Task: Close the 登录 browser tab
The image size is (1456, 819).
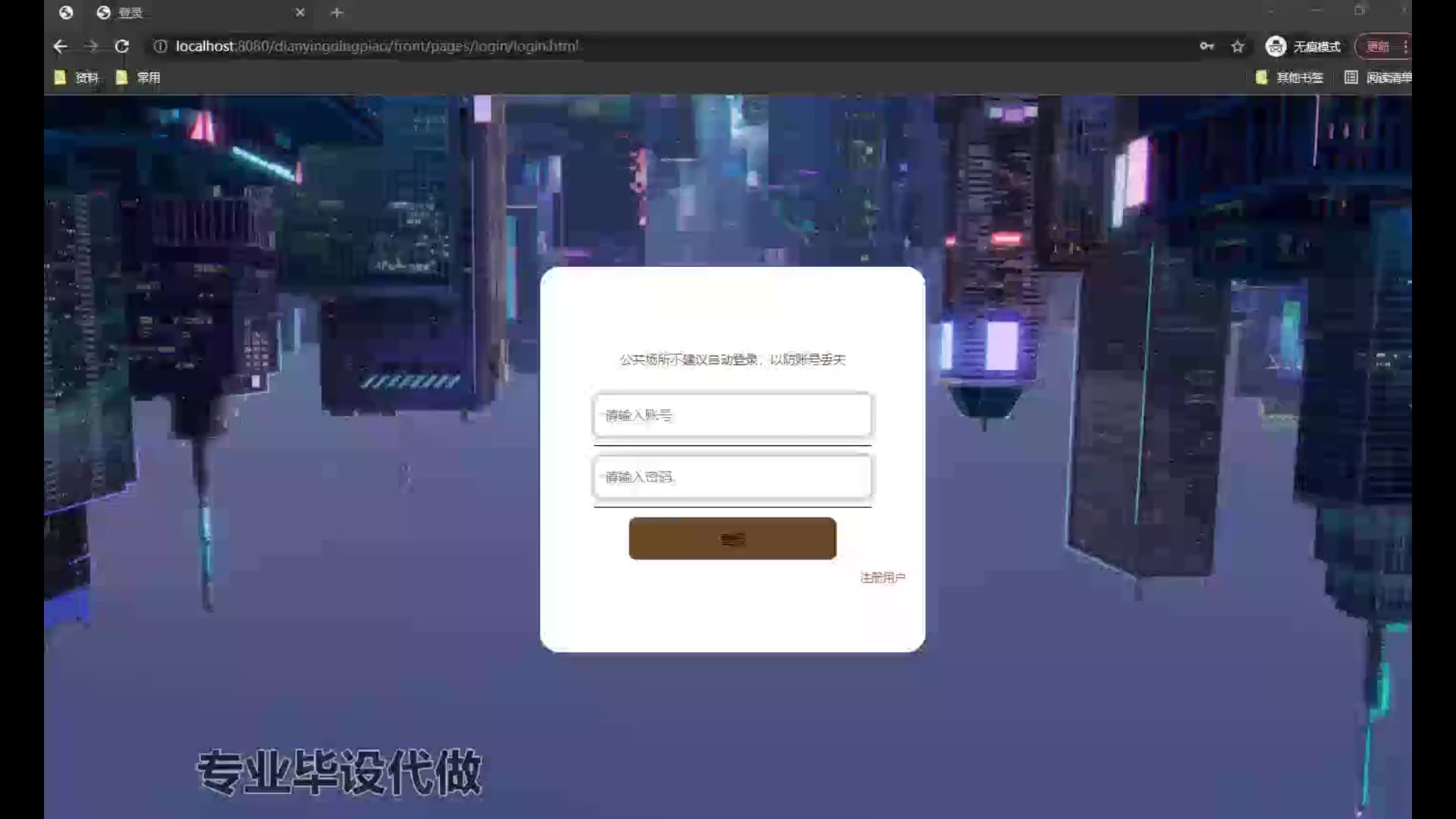Action: [x=300, y=13]
